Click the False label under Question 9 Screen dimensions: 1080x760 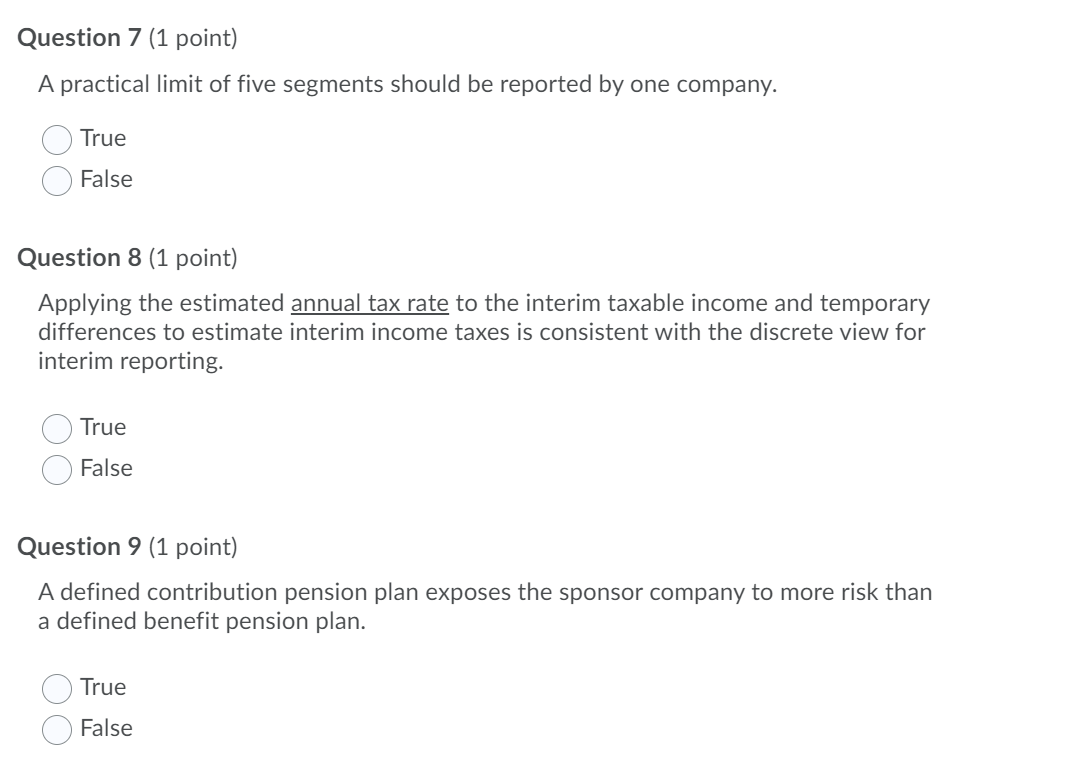pyautogui.click(x=106, y=728)
